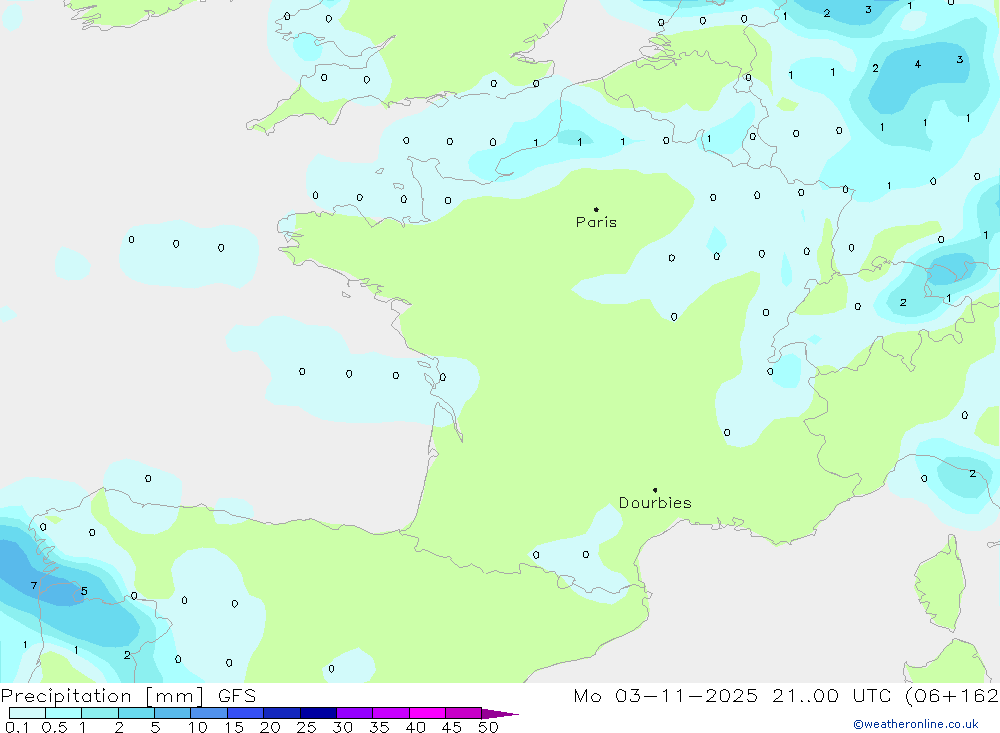Pick the 10–15 mm legend swatch
The image size is (1000, 733).
tap(209, 713)
